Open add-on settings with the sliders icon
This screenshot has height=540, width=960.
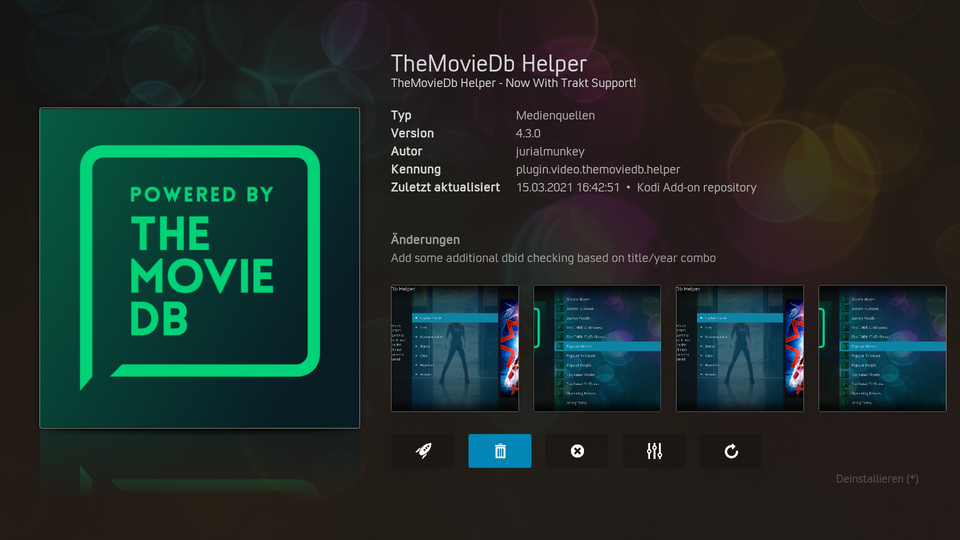[x=654, y=451]
